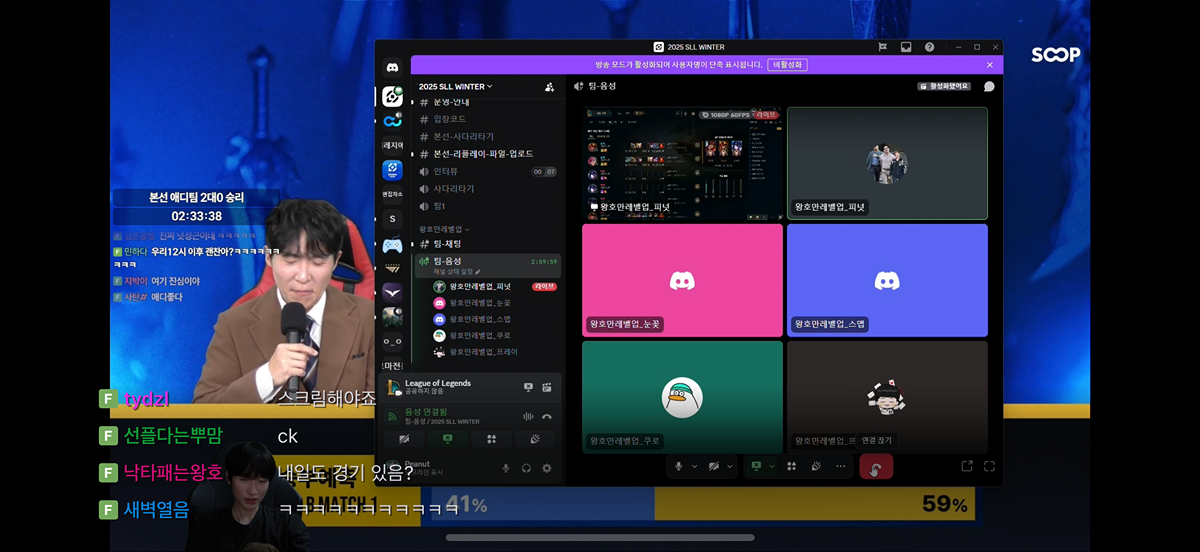Open the soundboard icon in call controls
This screenshot has height=552, width=1200.
[x=816, y=467]
